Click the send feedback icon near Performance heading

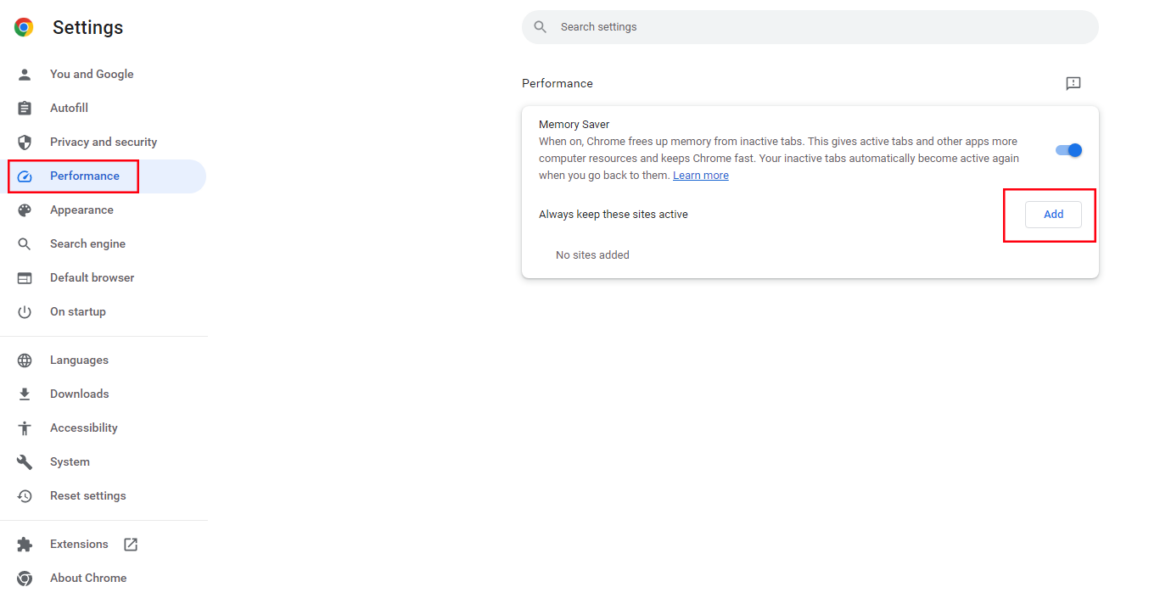[x=1073, y=83]
